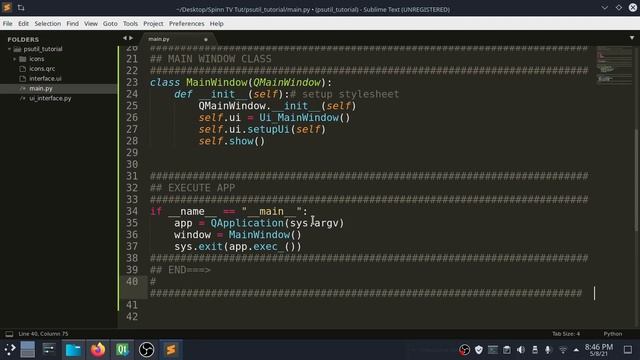This screenshot has height=360, width=640.
Task: Open the Preferences menu
Action: coord(187,24)
